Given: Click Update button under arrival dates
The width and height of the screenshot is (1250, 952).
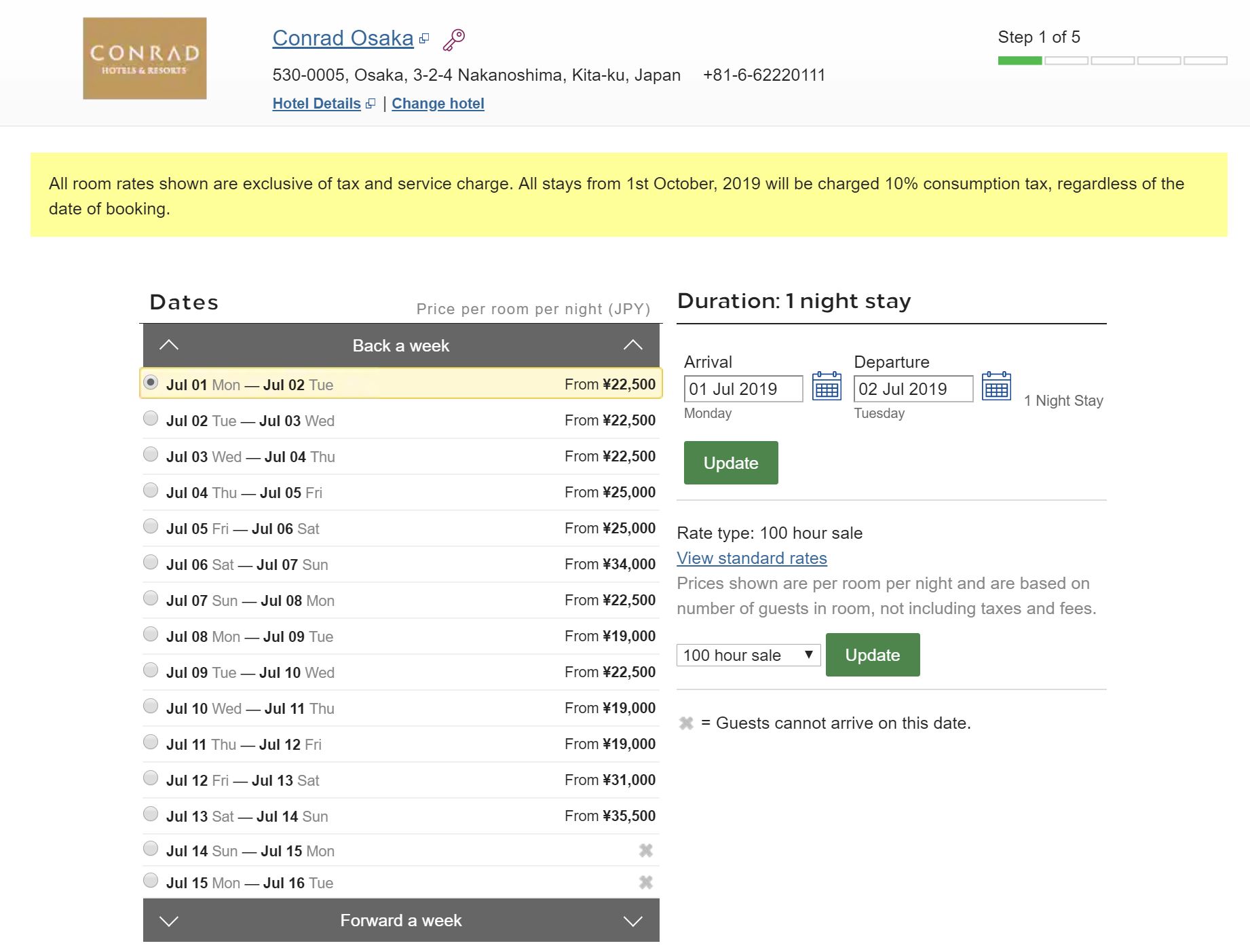Looking at the screenshot, I should tap(731, 463).
